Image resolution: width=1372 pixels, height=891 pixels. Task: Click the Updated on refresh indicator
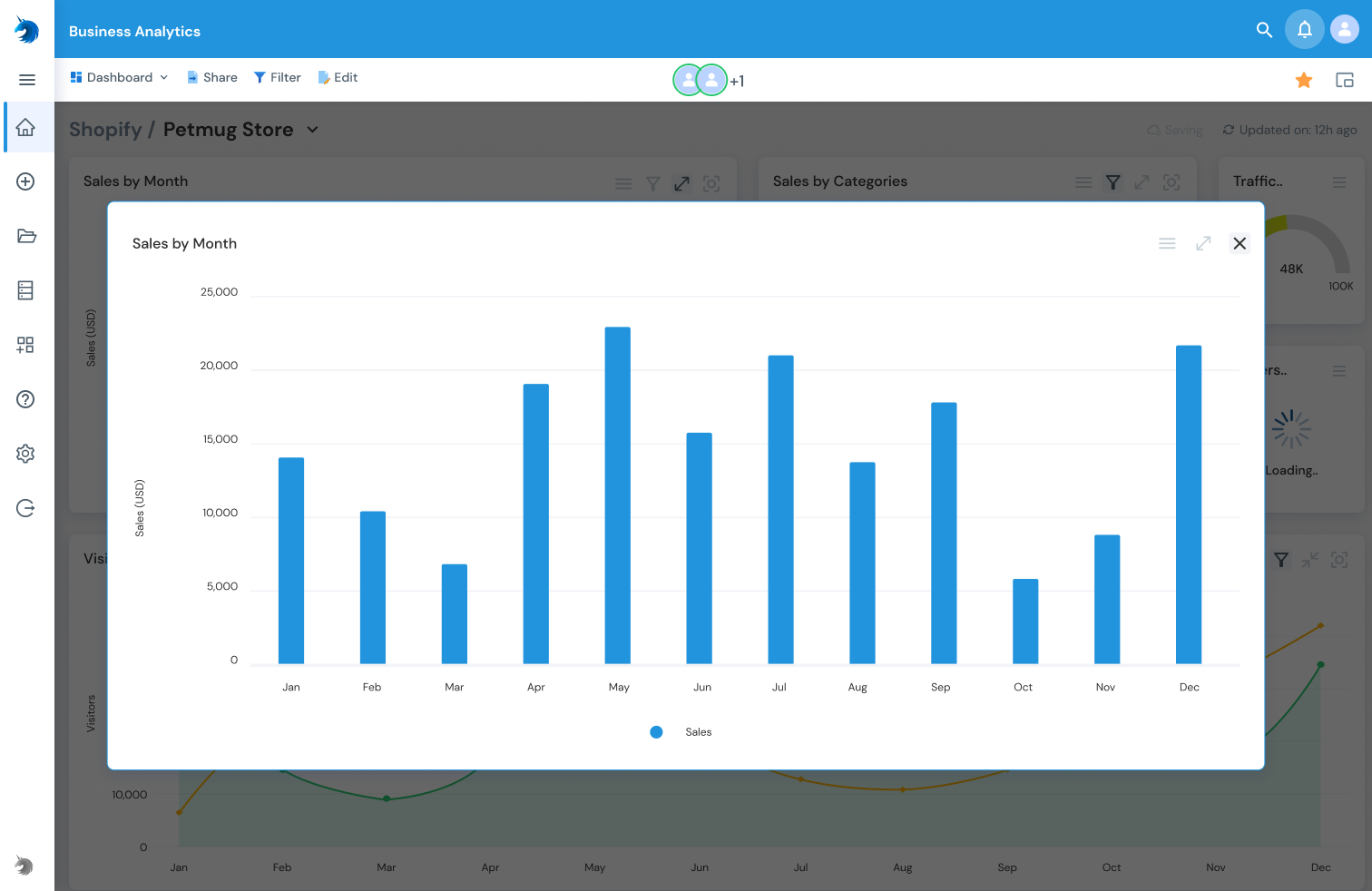tap(1289, 130)
